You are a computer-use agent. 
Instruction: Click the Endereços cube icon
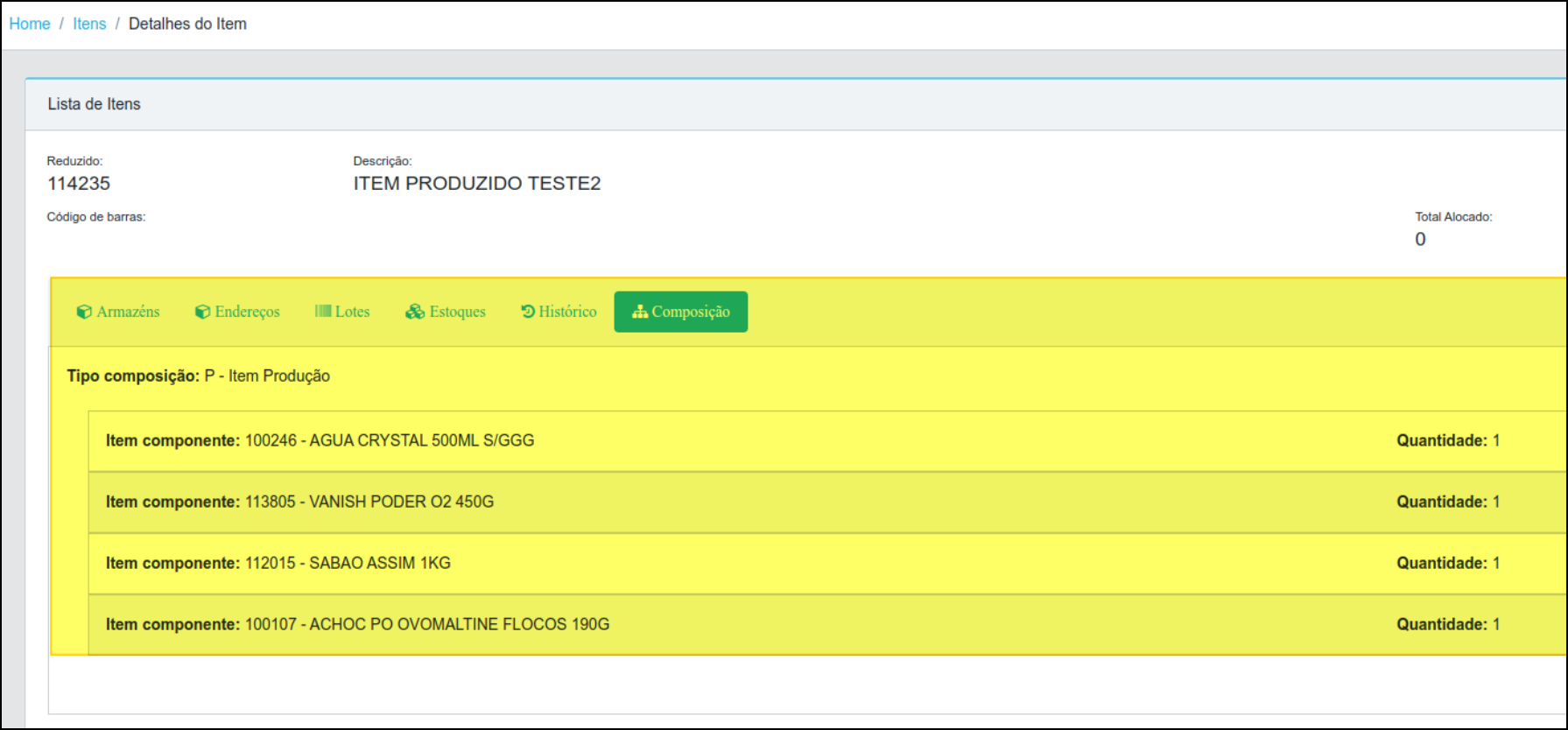click(202, 312)
